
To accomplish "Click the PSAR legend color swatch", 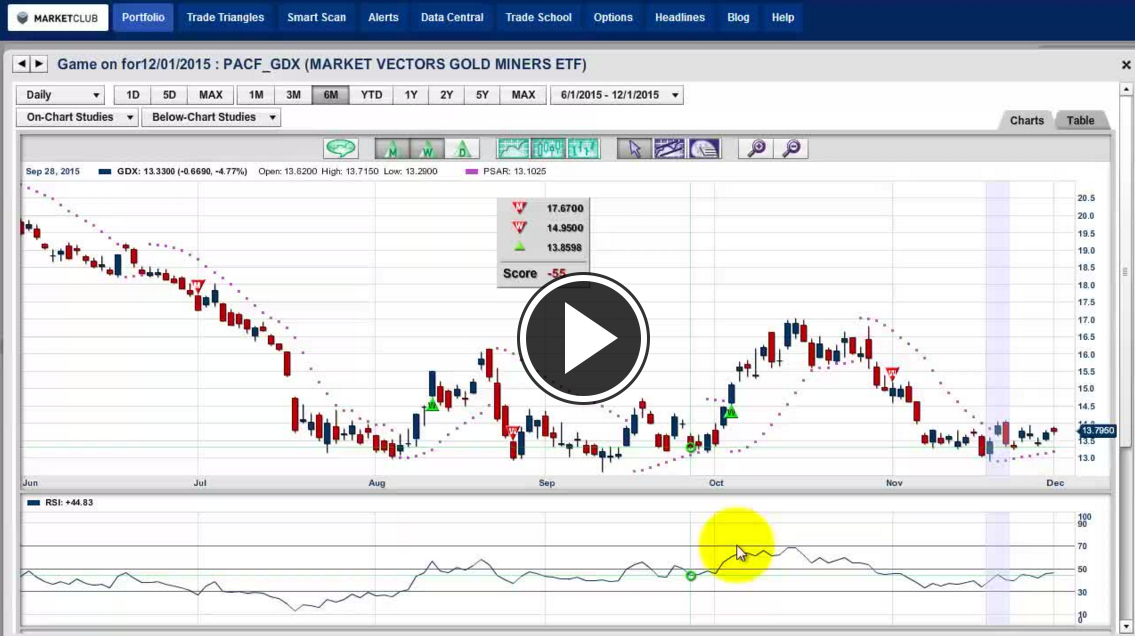I will click(471, 171).
